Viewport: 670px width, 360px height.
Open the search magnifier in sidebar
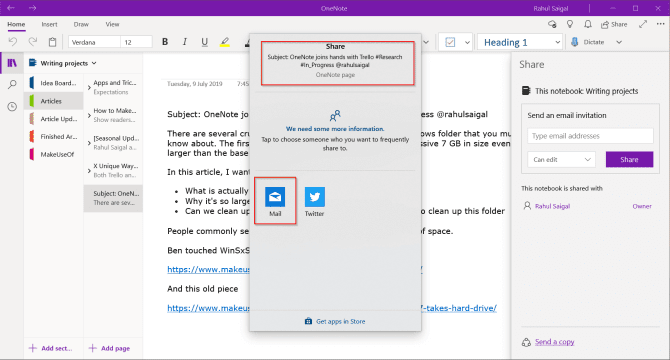[12, 85]
